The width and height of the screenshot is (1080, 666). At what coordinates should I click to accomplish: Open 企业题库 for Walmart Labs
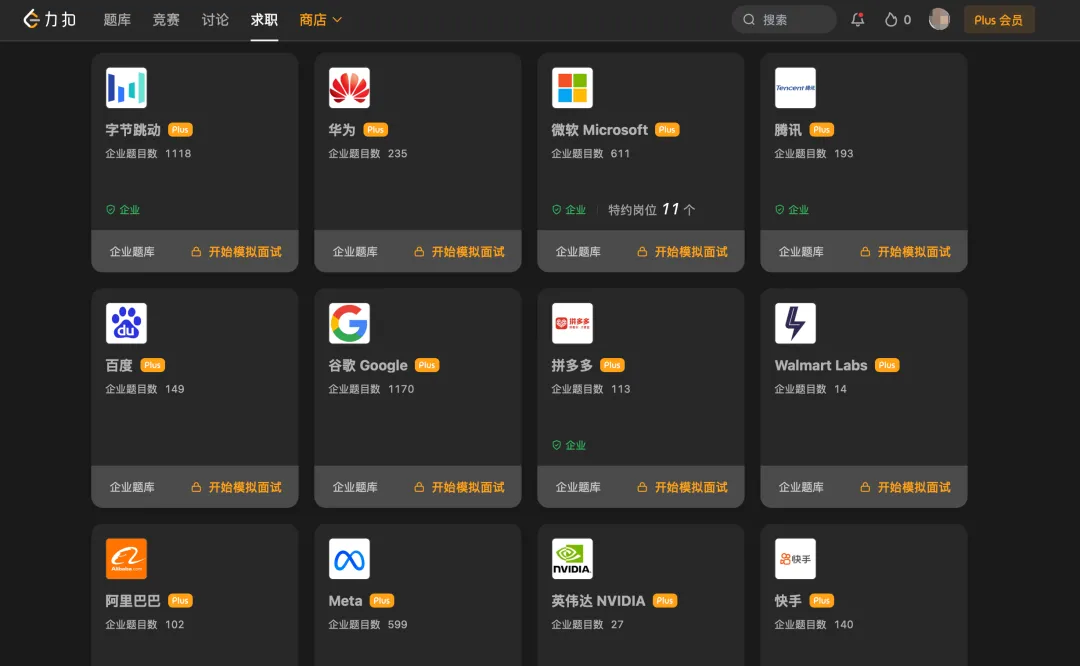click(801, 487)
